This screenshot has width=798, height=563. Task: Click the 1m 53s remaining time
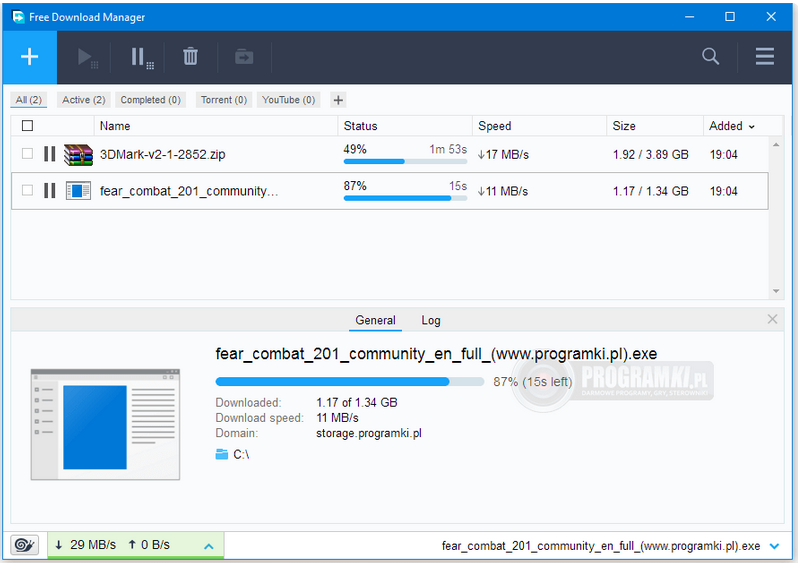(448, 149)
